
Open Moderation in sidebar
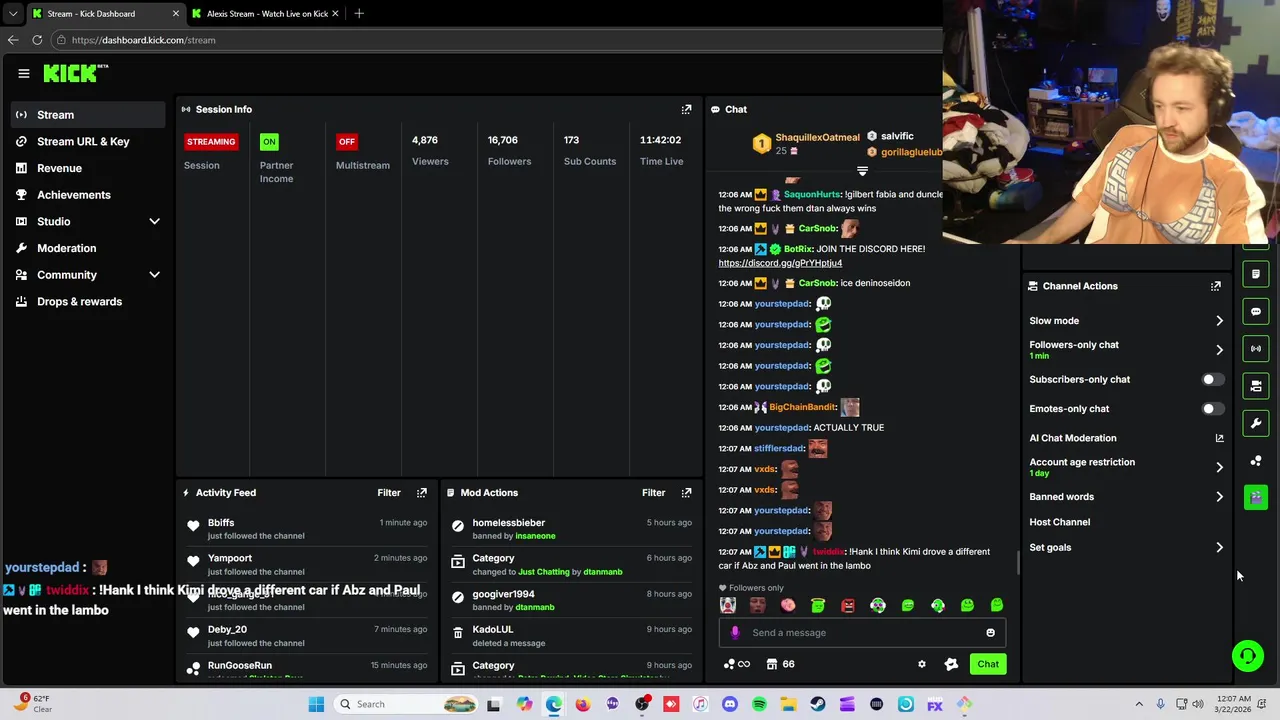pos(88,248)
